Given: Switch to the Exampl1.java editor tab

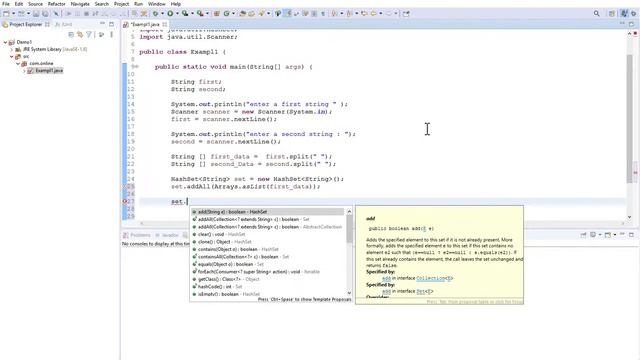Looking at the screenshot, I should [x=144, y=24].
